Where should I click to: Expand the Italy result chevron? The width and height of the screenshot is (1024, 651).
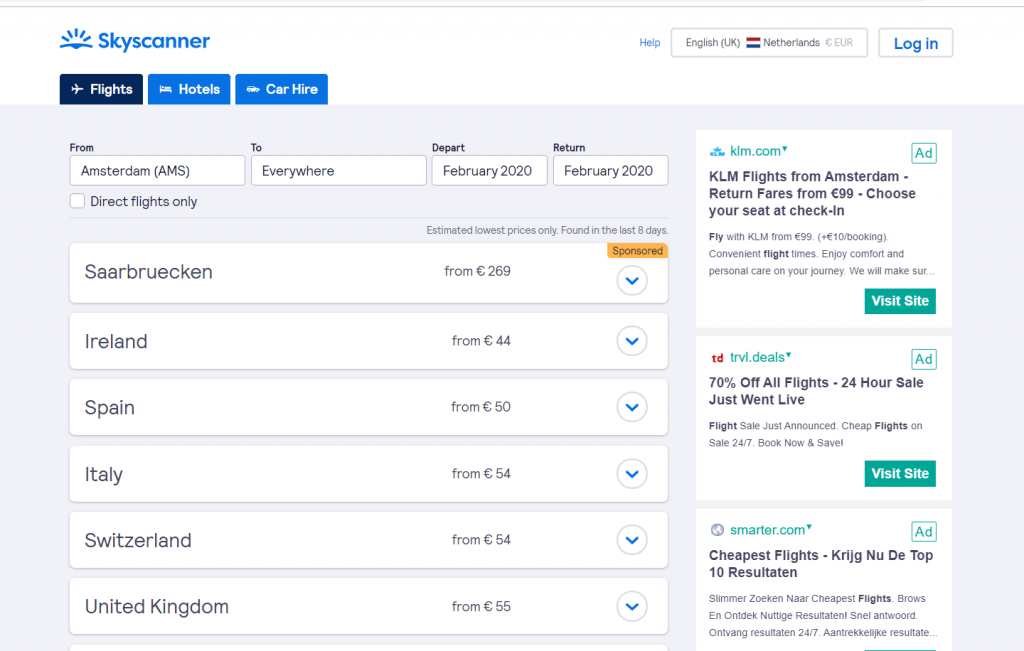pos(632,474)
